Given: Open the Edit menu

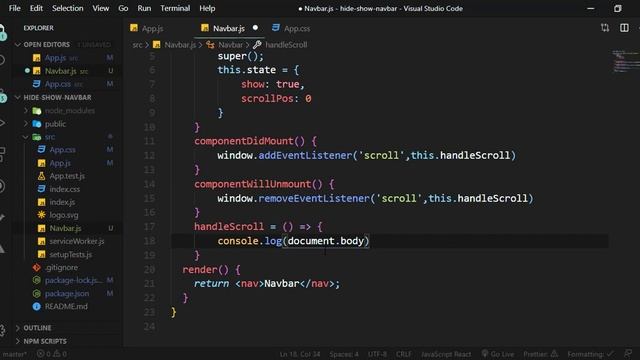Looking at the screenshot, I should point(36,8).
